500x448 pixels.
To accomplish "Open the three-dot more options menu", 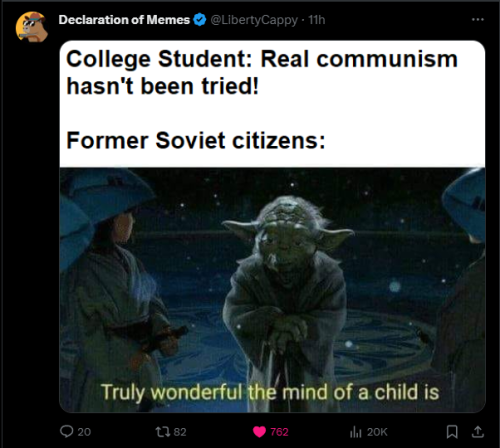I will pos(478,20).
